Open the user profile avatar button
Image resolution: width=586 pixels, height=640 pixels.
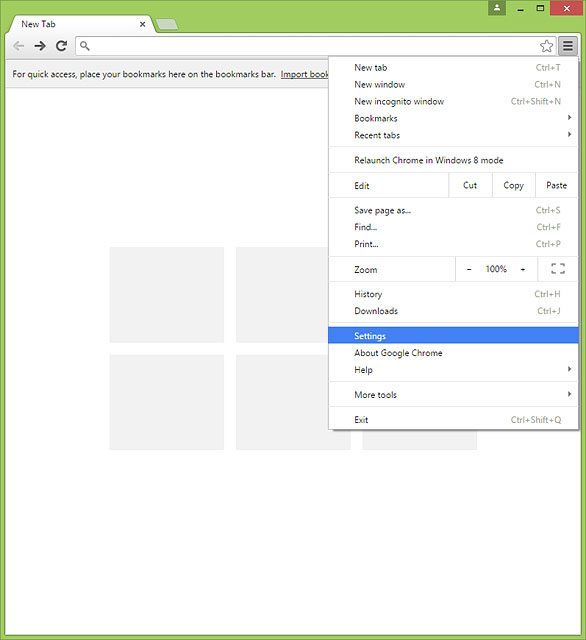(x=497, y=8)
